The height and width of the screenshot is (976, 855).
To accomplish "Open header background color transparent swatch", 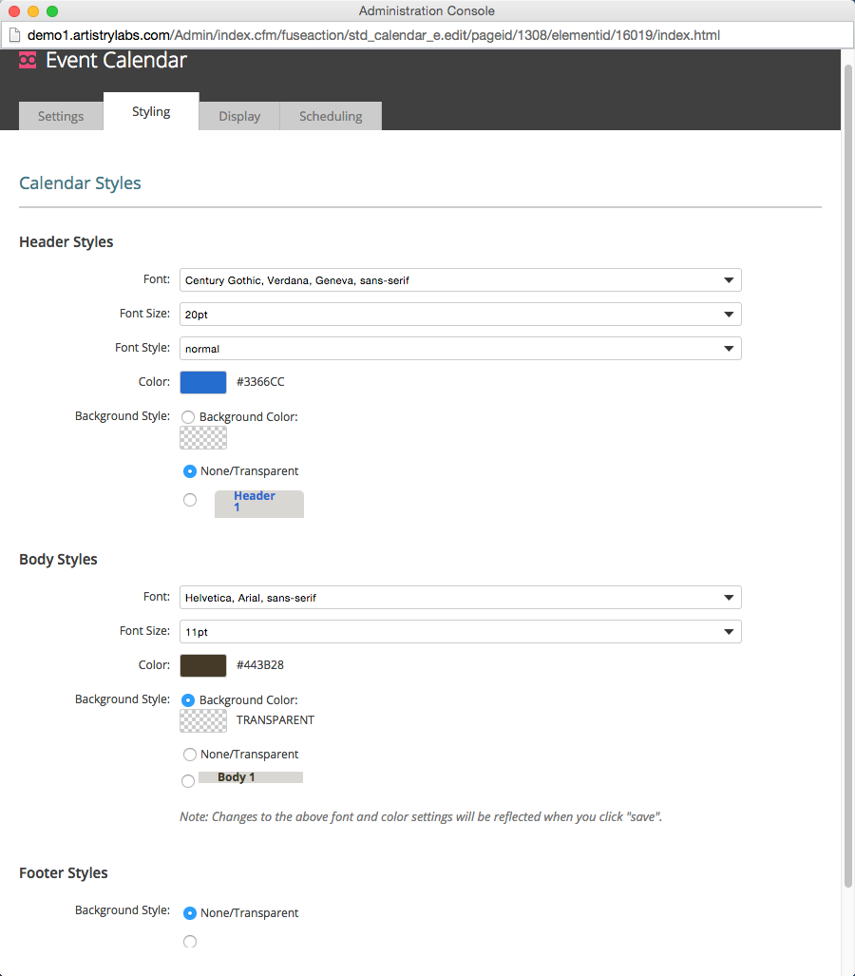I will pyautogui.click(x=203, y=438).
